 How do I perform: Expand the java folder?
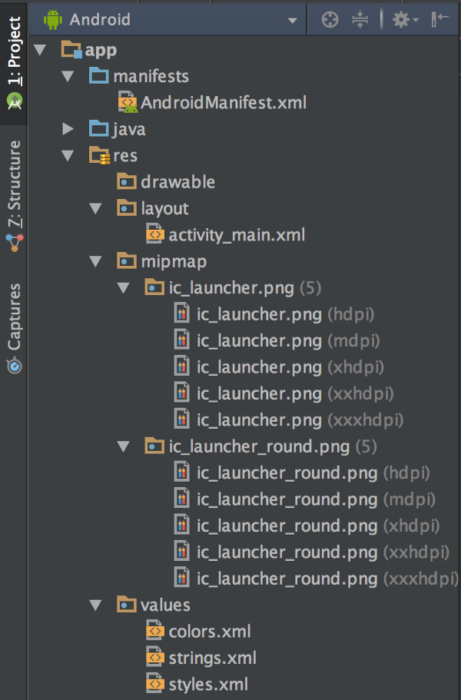[68, 129]
